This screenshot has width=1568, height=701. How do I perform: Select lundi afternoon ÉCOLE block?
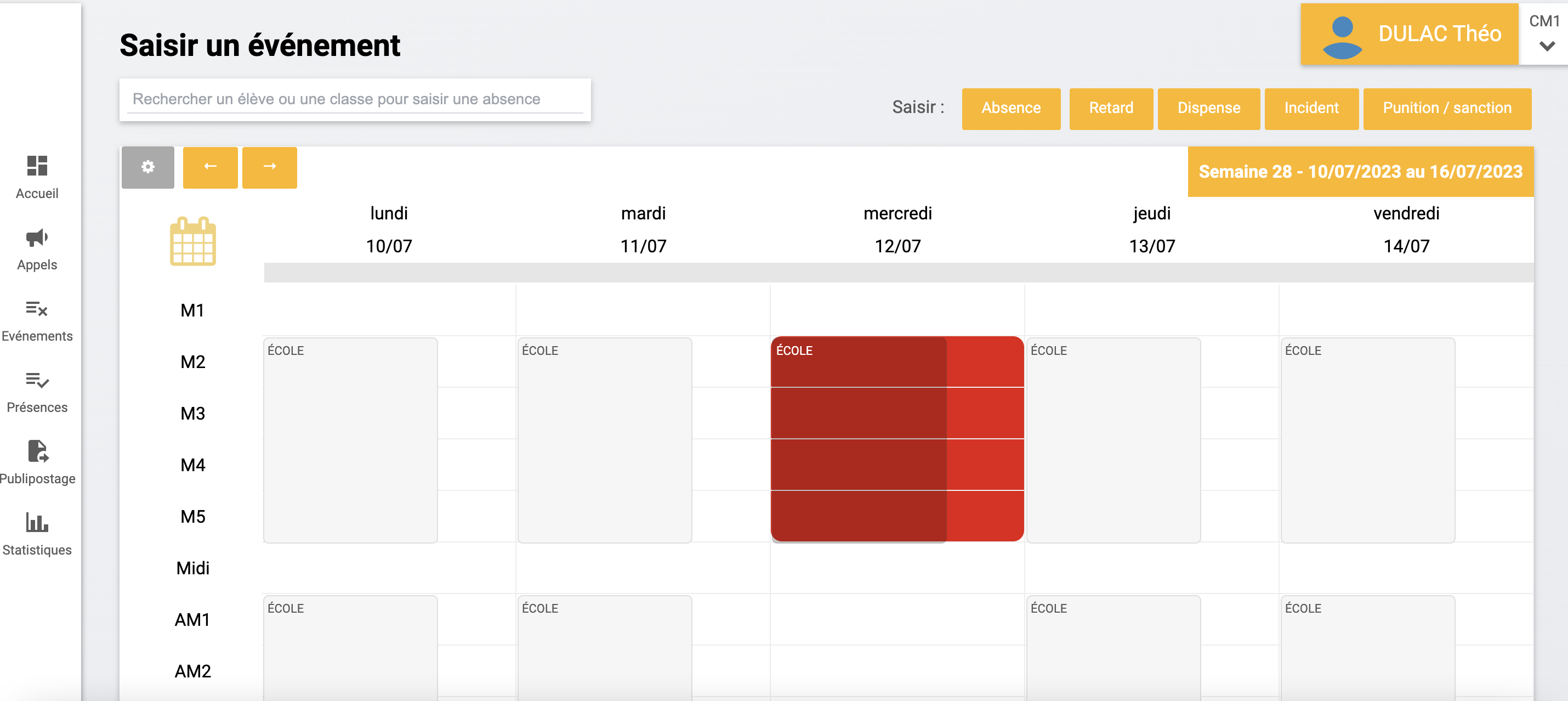pos(350,647)
